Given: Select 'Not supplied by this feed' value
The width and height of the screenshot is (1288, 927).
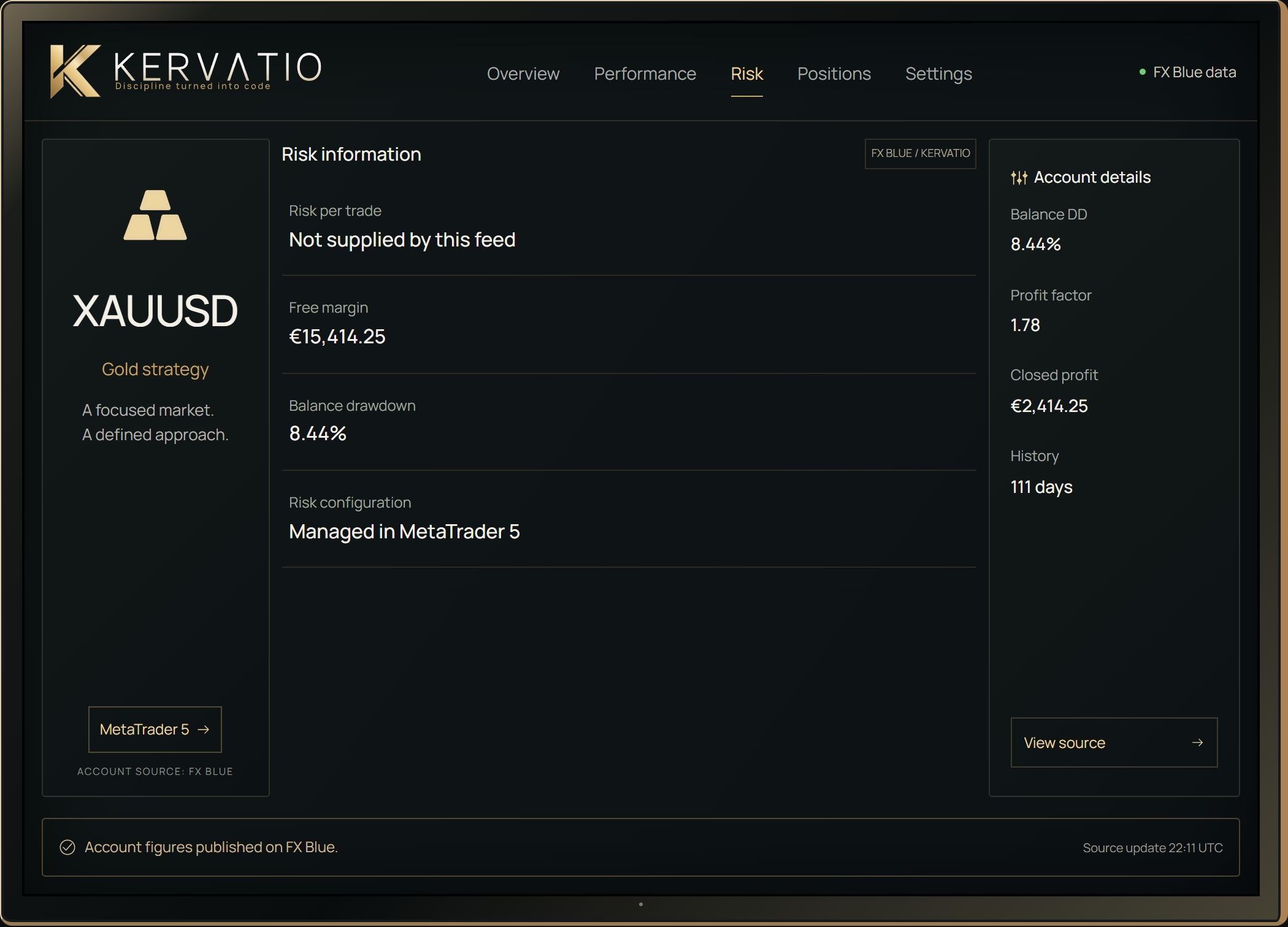Looking at the screenshot, I should 402,240.
